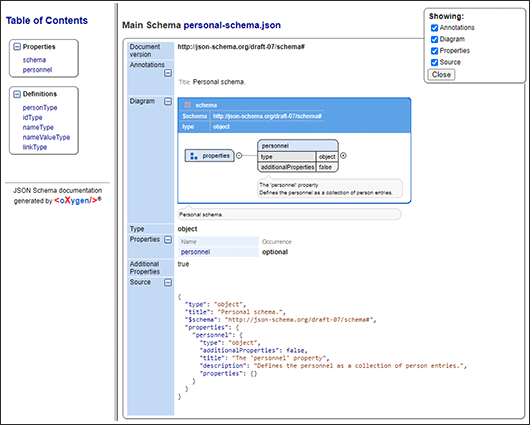The width and height of the screenshot is (530, 425).
Task: Uncheck the Source checkbox
Action: [x=434, y=62]
